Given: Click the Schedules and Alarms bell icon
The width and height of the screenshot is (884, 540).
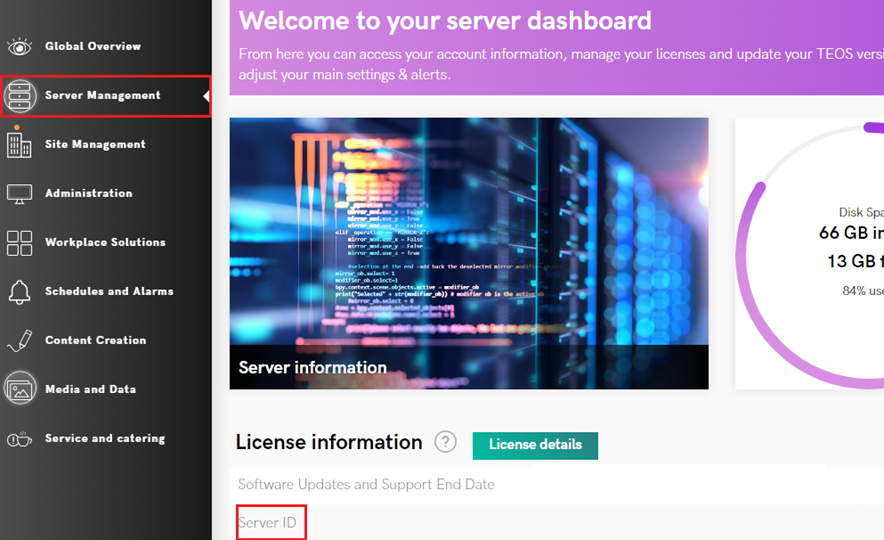Looking at the screenshot, I should point(20,291).
